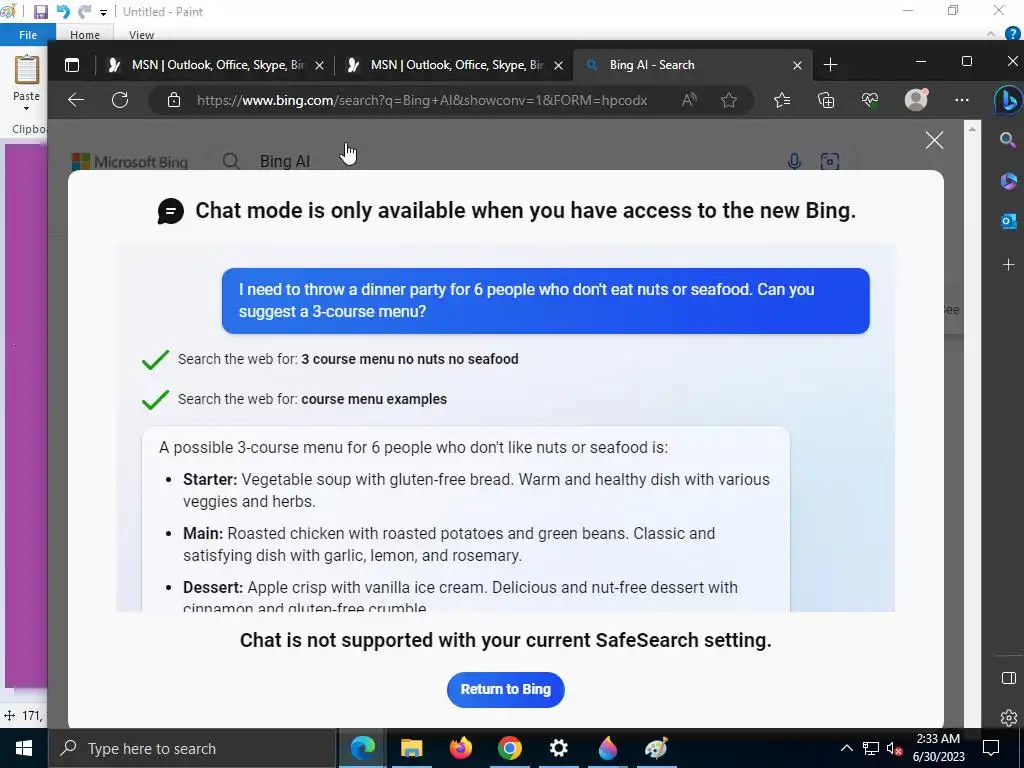Open Outlook in the Edge sidebar
Viewport: 1024px width, 768px height.
[x=1008, y=221]
